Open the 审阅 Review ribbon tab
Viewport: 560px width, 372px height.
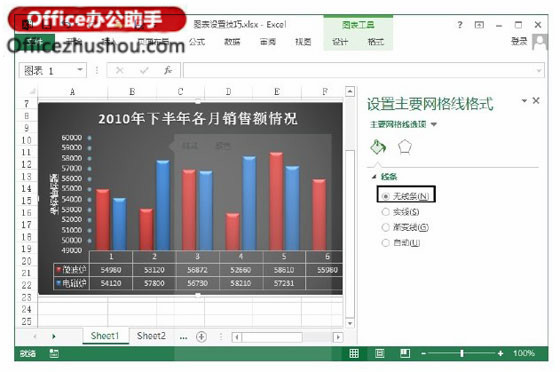point(268,42)
